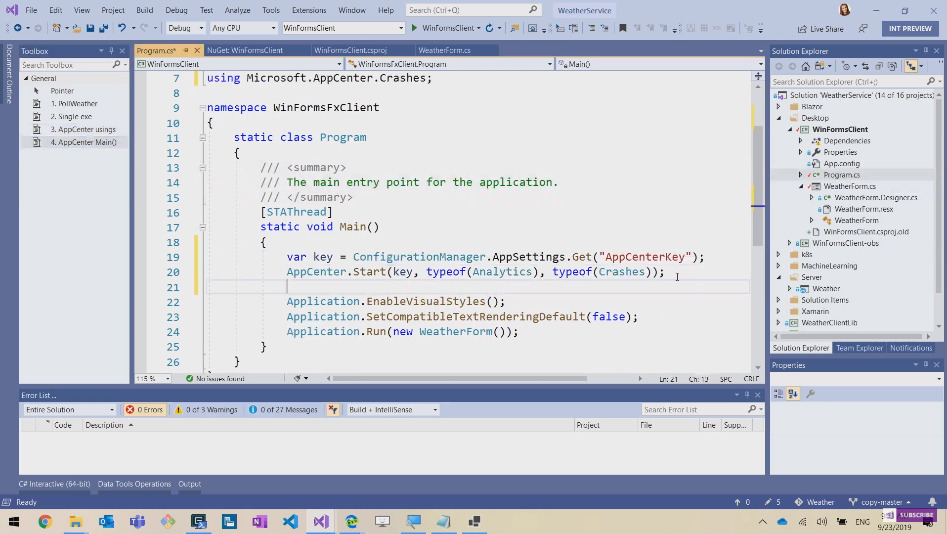Image resolution: width=947 pixels, height=534 pixels.
Task: Select the Team Explorer tab
Action: click(x=859, y=348)
